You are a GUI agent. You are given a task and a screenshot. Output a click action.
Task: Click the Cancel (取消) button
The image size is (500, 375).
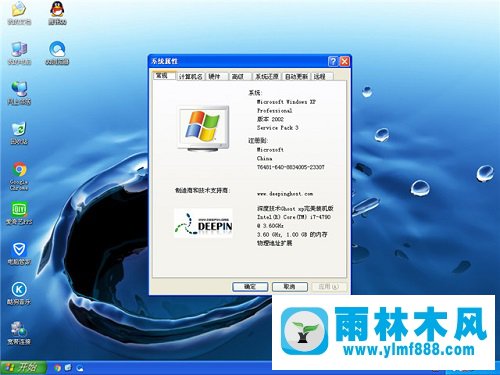(290, 287)
